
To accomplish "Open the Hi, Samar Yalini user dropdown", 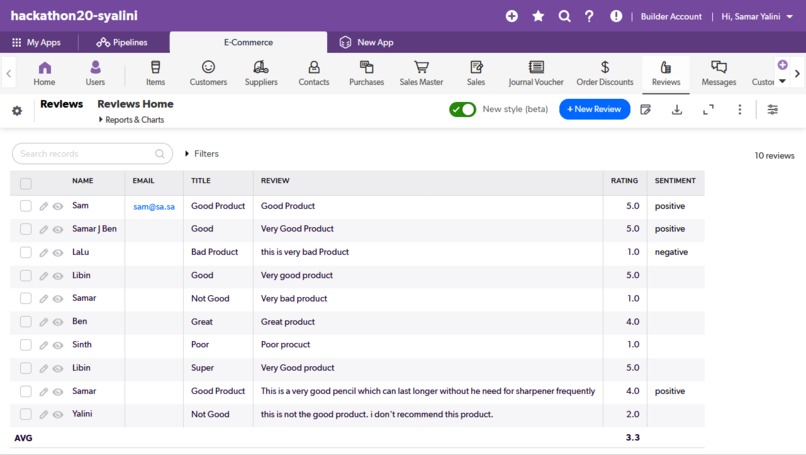I will tap(757, 16).
